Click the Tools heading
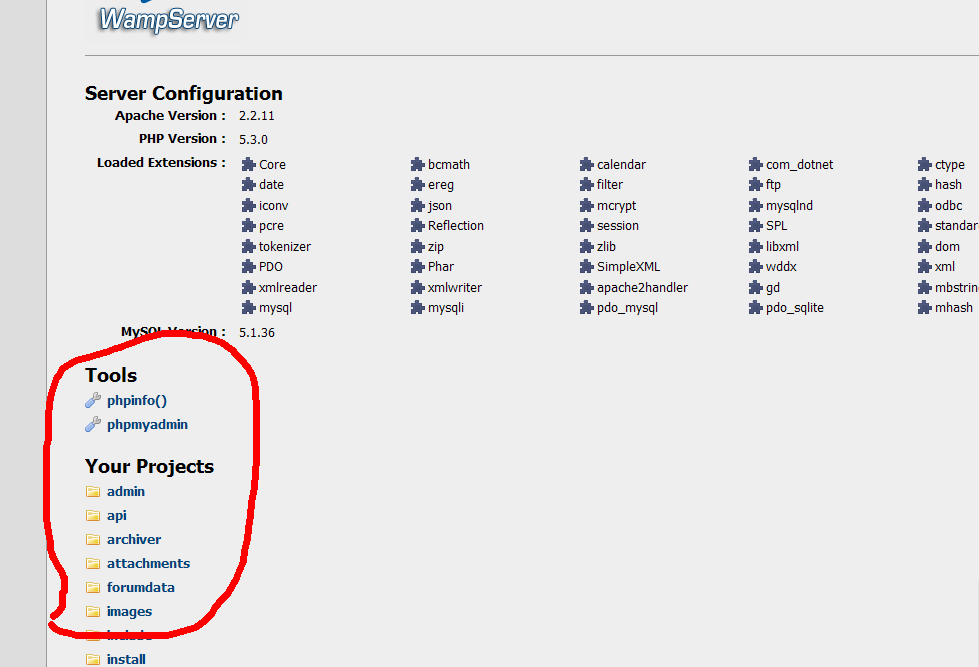Viewport: 979px width, 667px height. (111, 375)
